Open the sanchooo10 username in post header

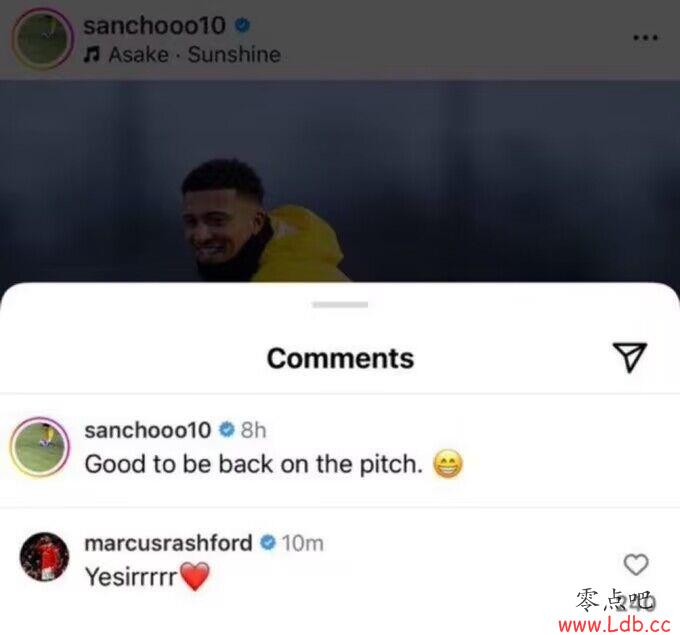[154, 26]
